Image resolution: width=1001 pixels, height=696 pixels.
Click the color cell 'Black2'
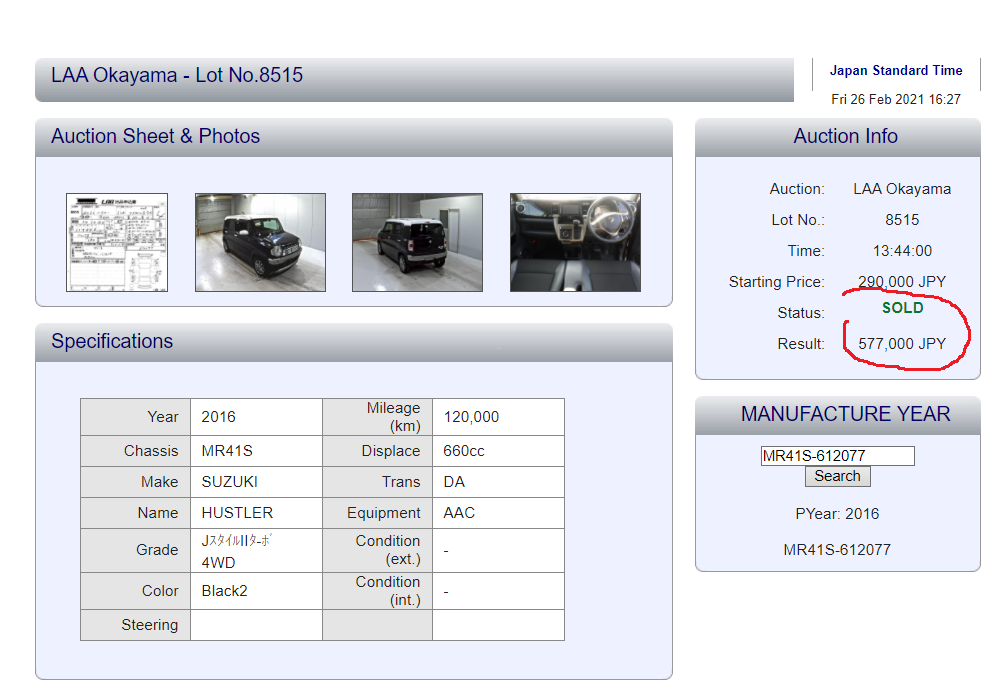click(256, 591)
